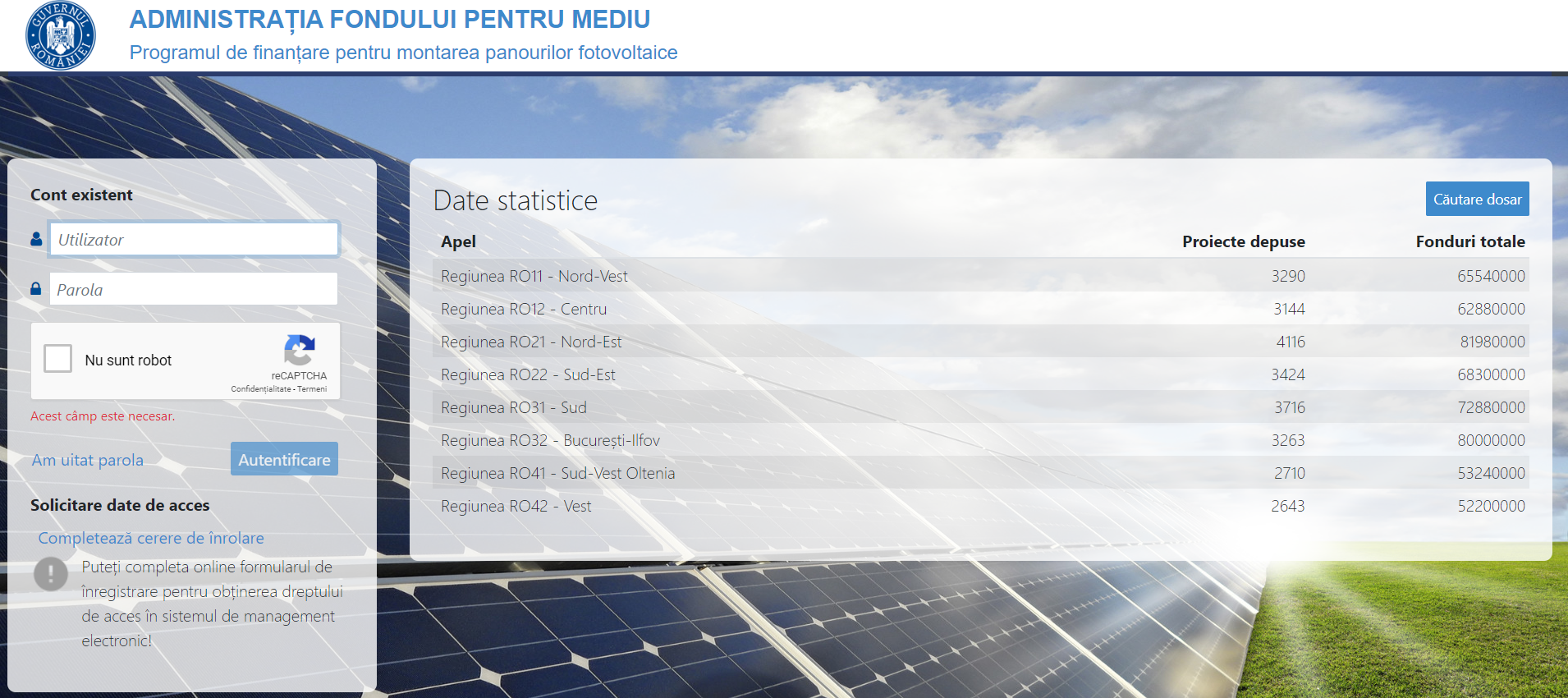
Task: Click the Autentificare button
Action: click(284, 459)
